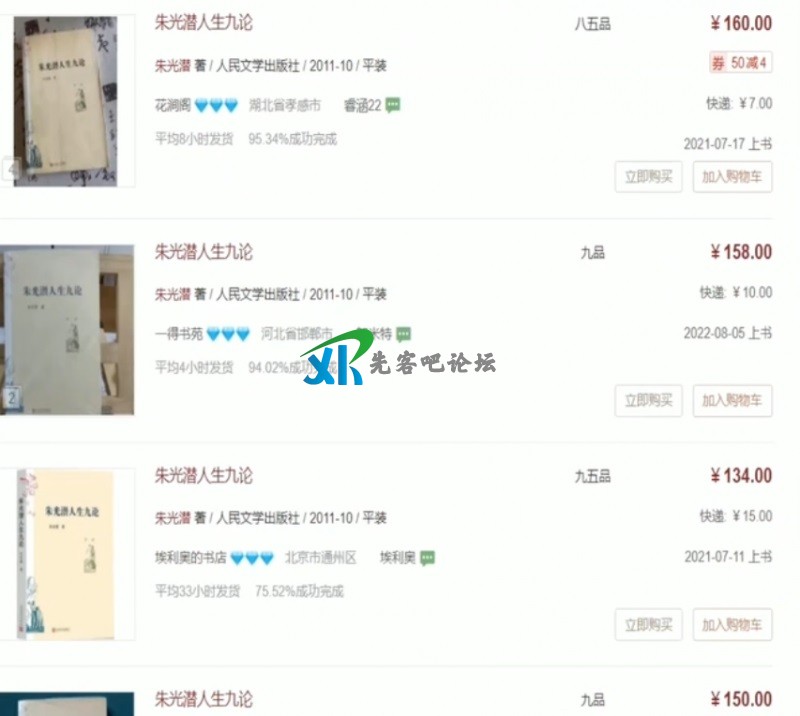Screen dimensions: 800x716
Task: Open the first 朱光潜人生九论 title link
Action: coord(204,23)
